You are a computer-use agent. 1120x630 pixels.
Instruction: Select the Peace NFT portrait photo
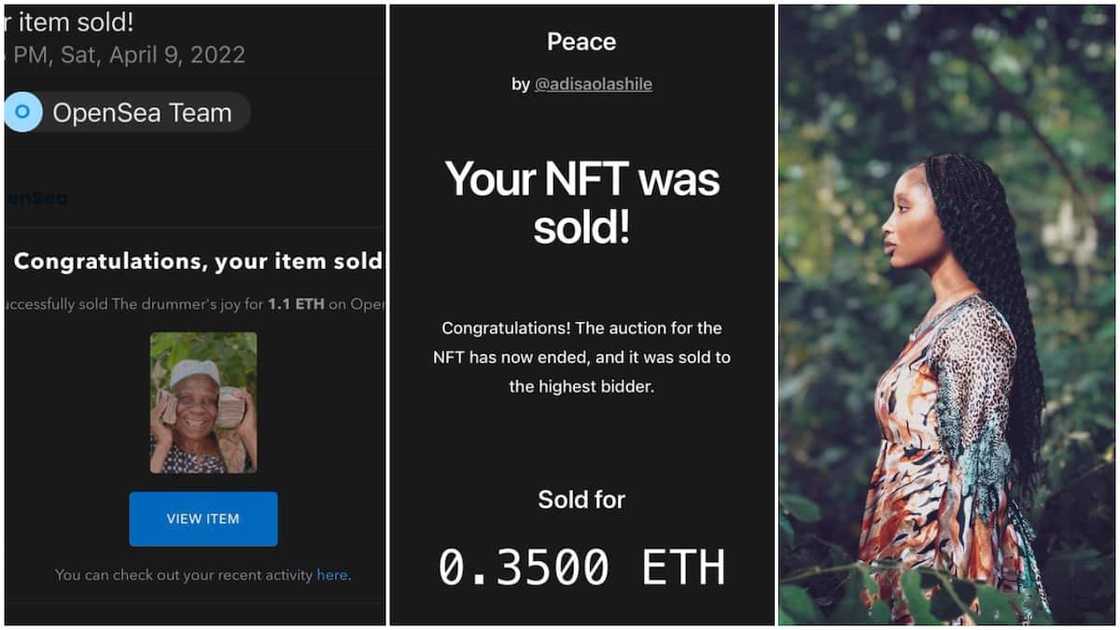click(x=946, y=315)
